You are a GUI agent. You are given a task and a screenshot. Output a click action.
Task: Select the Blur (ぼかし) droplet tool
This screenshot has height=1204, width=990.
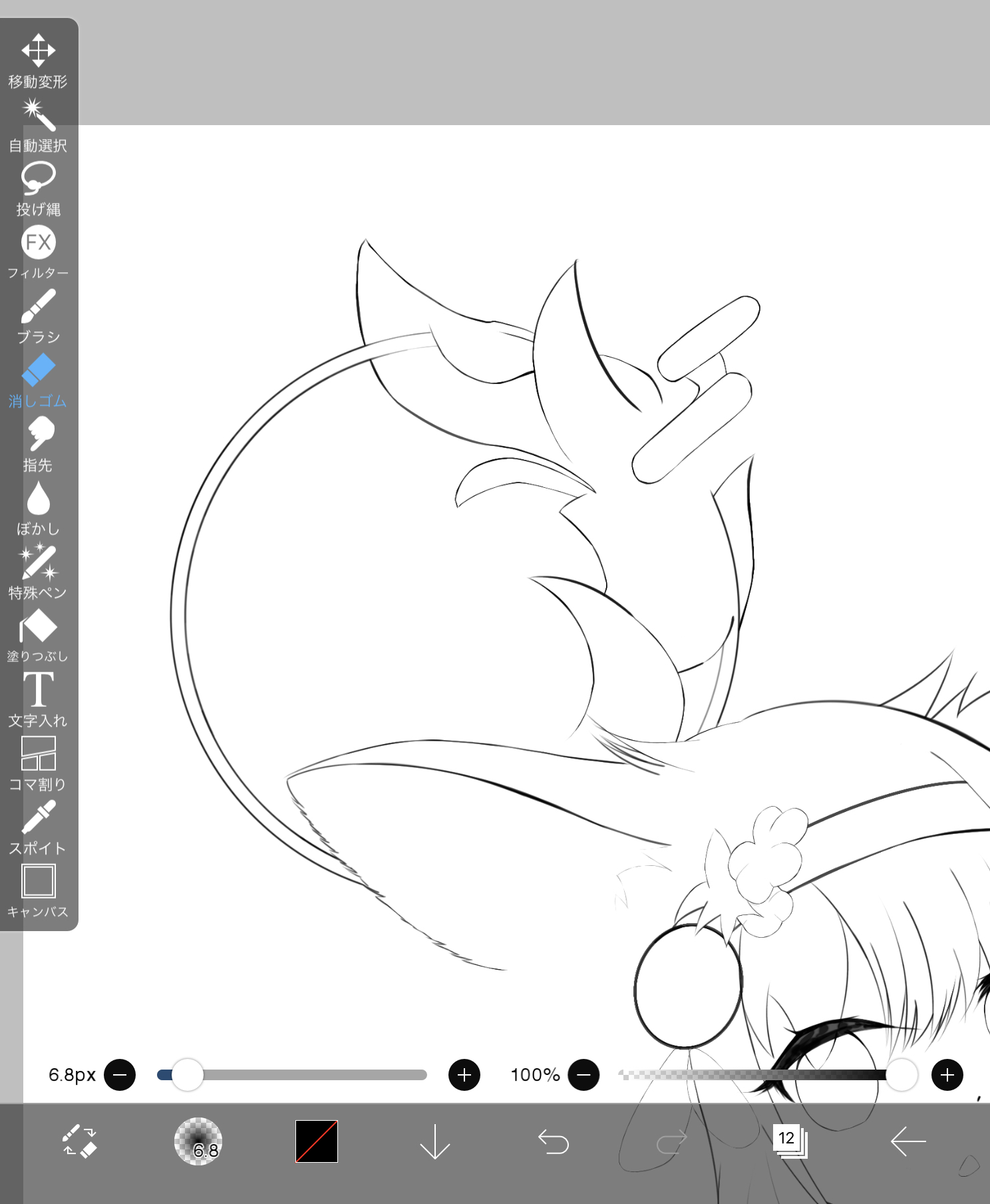coord(38,508)
